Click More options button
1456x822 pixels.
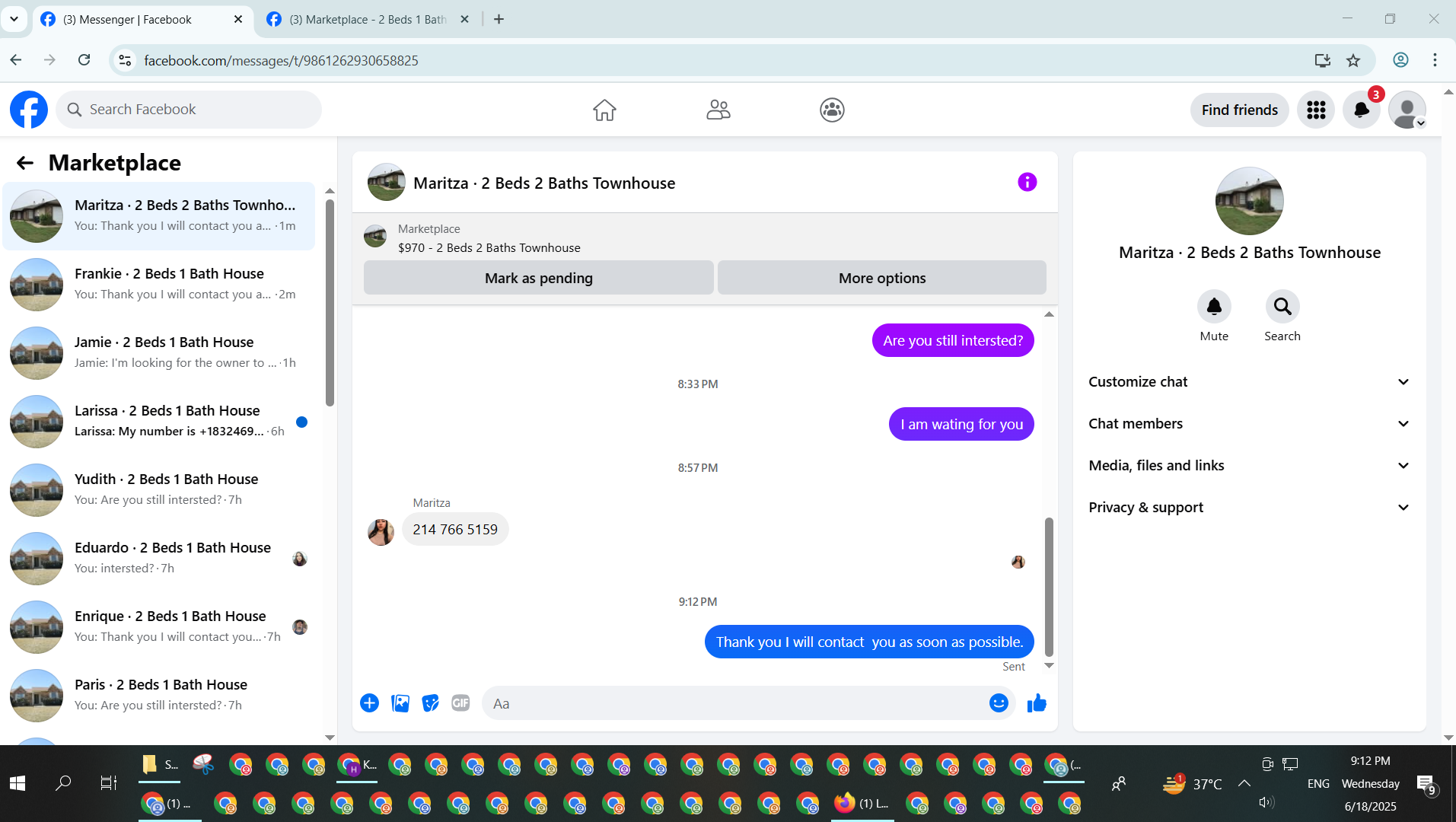[882, 279]
